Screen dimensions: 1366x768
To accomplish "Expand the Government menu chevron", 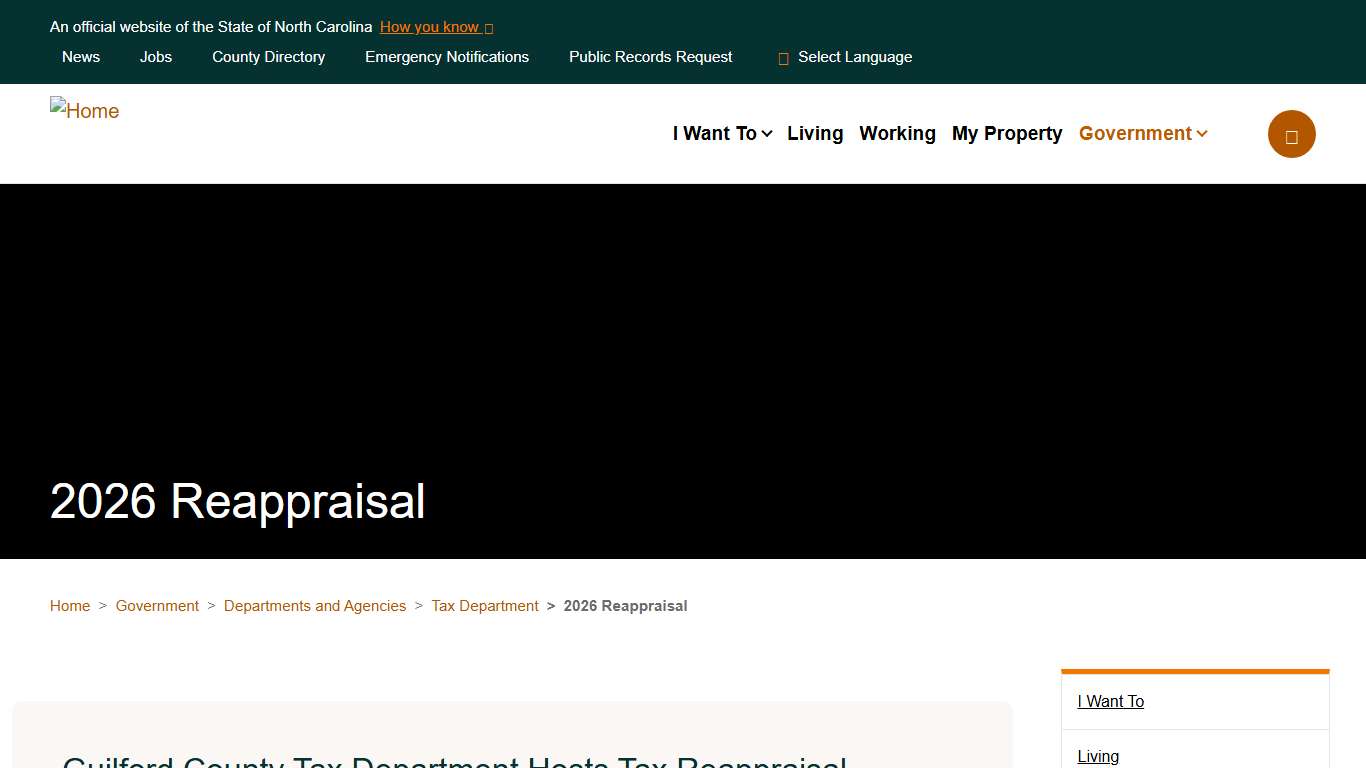I will (1202, 134).
